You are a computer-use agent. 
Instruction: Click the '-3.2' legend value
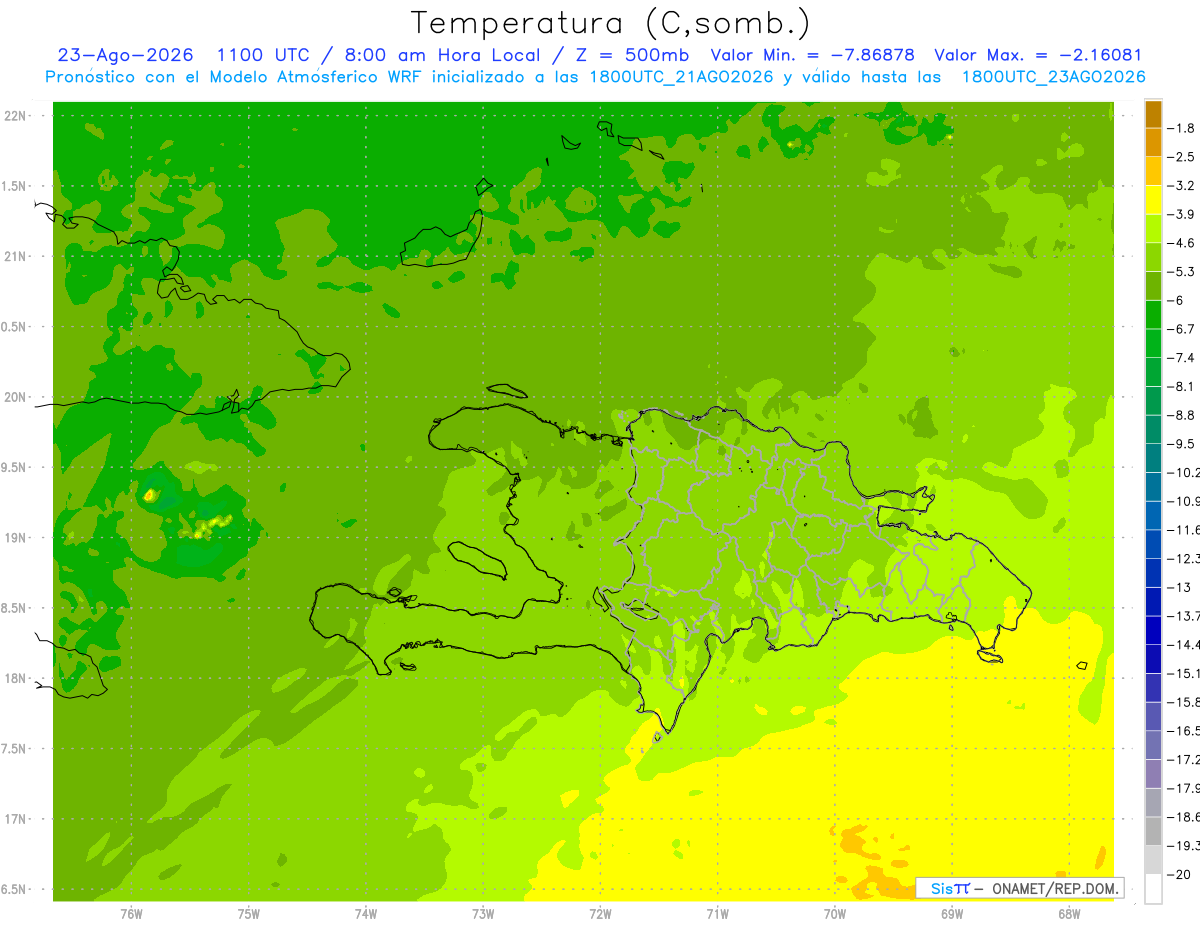pos(1181,186)
